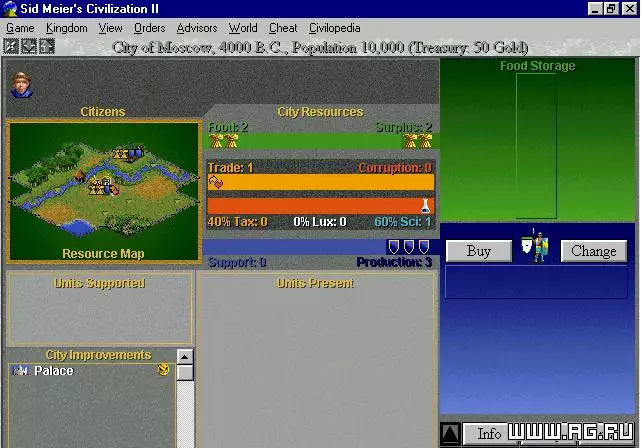Click the 'Trade: 1' label
Viewport: 641px width, 448px height.
[231, 168]
